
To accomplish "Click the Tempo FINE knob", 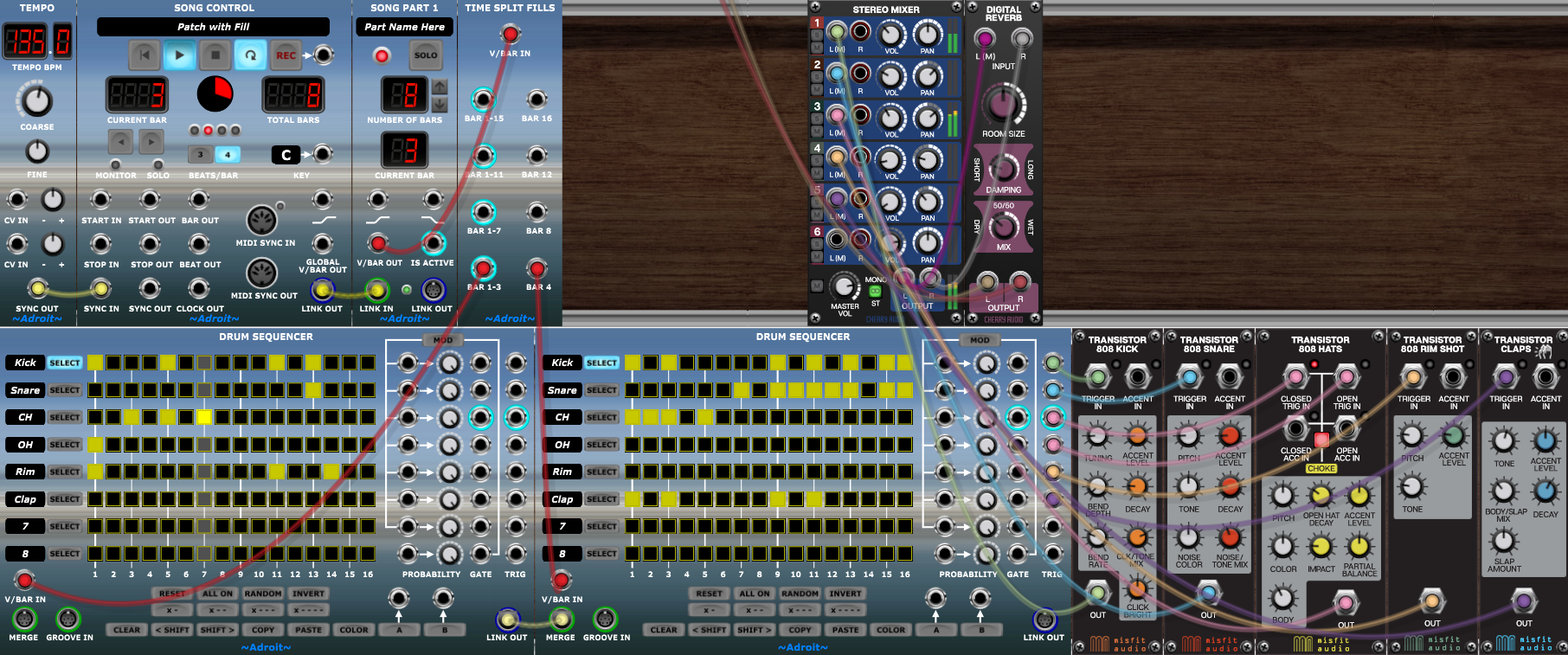I will [36, 151].
